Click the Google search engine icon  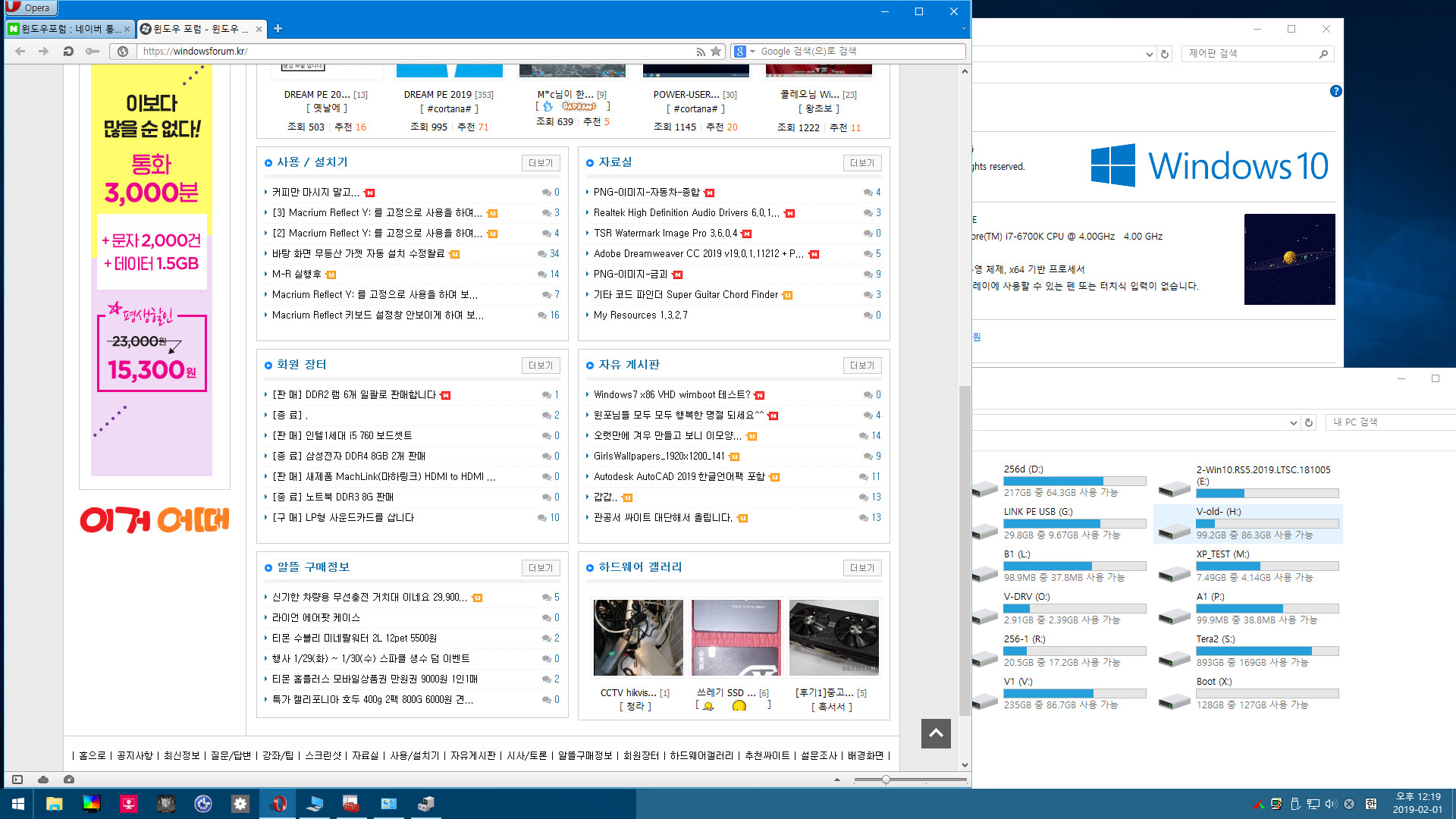click(x=742, y=51)
